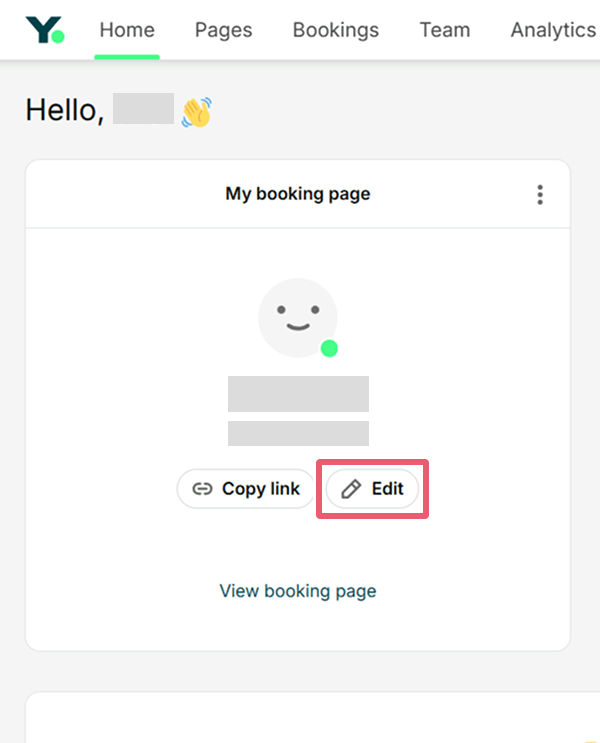Click the My booking page heading
Image resolution: width=600 pixels, height=743 pixels.
pyautogui.click(x=298, y=194)
